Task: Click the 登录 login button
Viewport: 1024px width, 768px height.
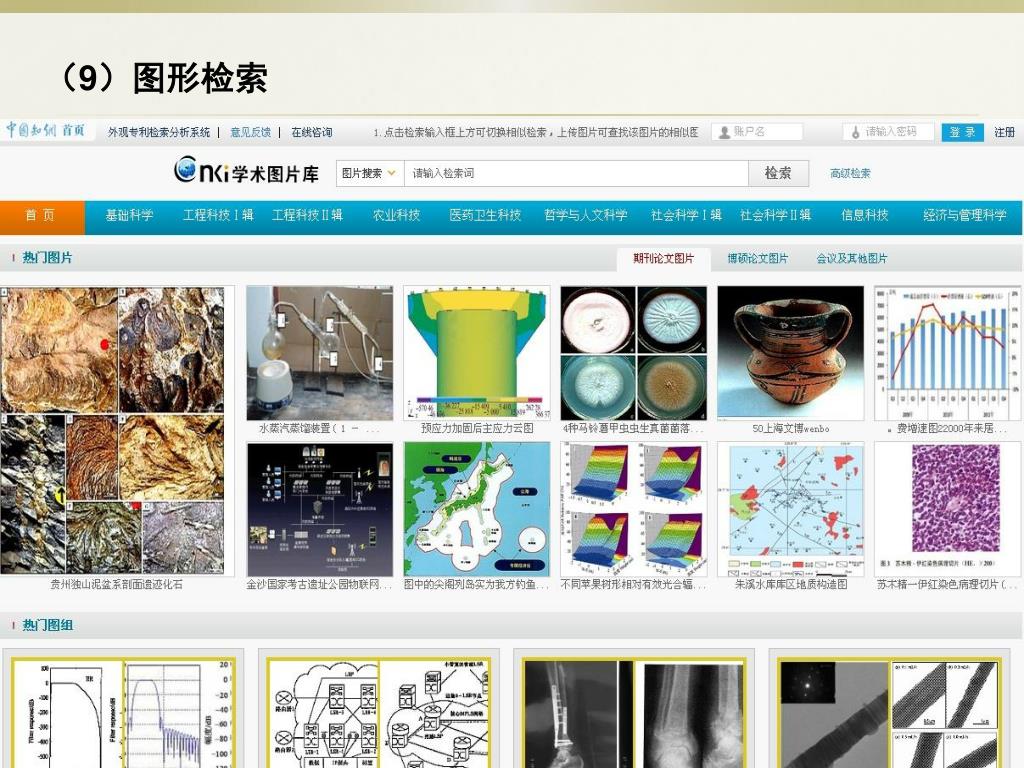Action: [962, 132]
